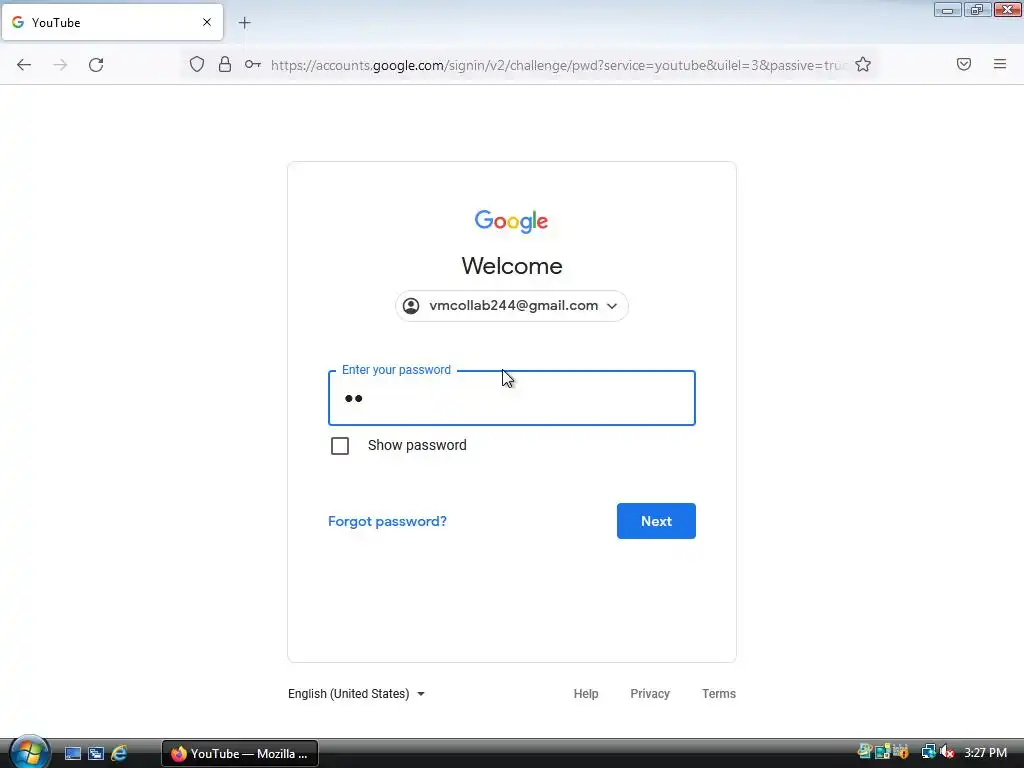View site security padlock info
Screen dimensions: 1024x768
tap(225, 64)
